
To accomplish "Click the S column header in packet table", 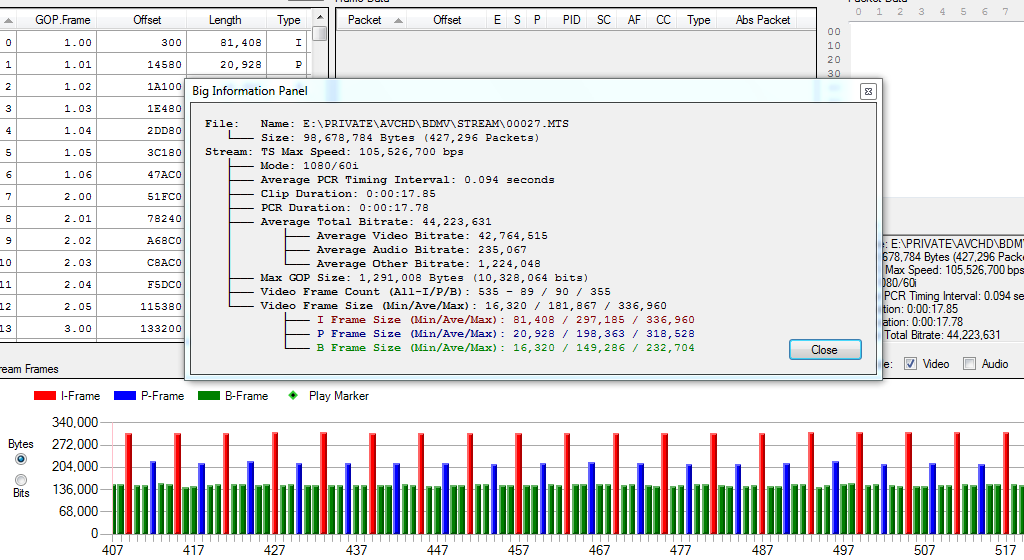I will (517, 20).
